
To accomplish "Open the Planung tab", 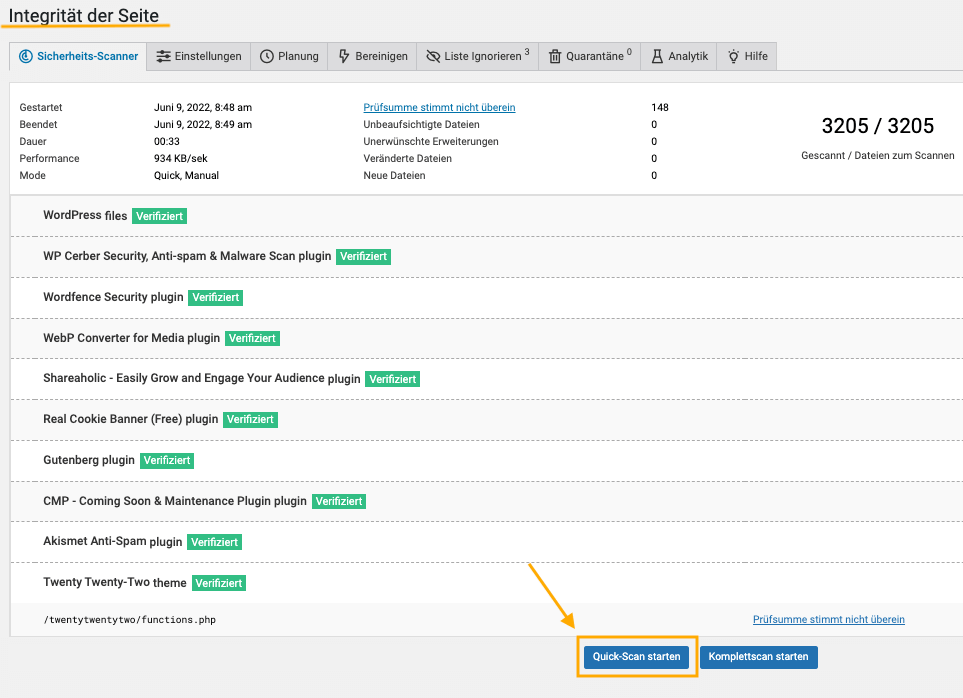I will [x=289, y=56].
